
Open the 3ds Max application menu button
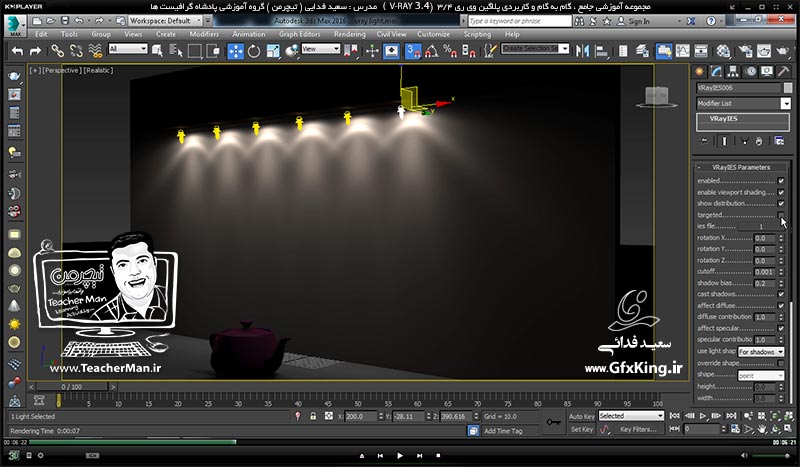[14, 24]
